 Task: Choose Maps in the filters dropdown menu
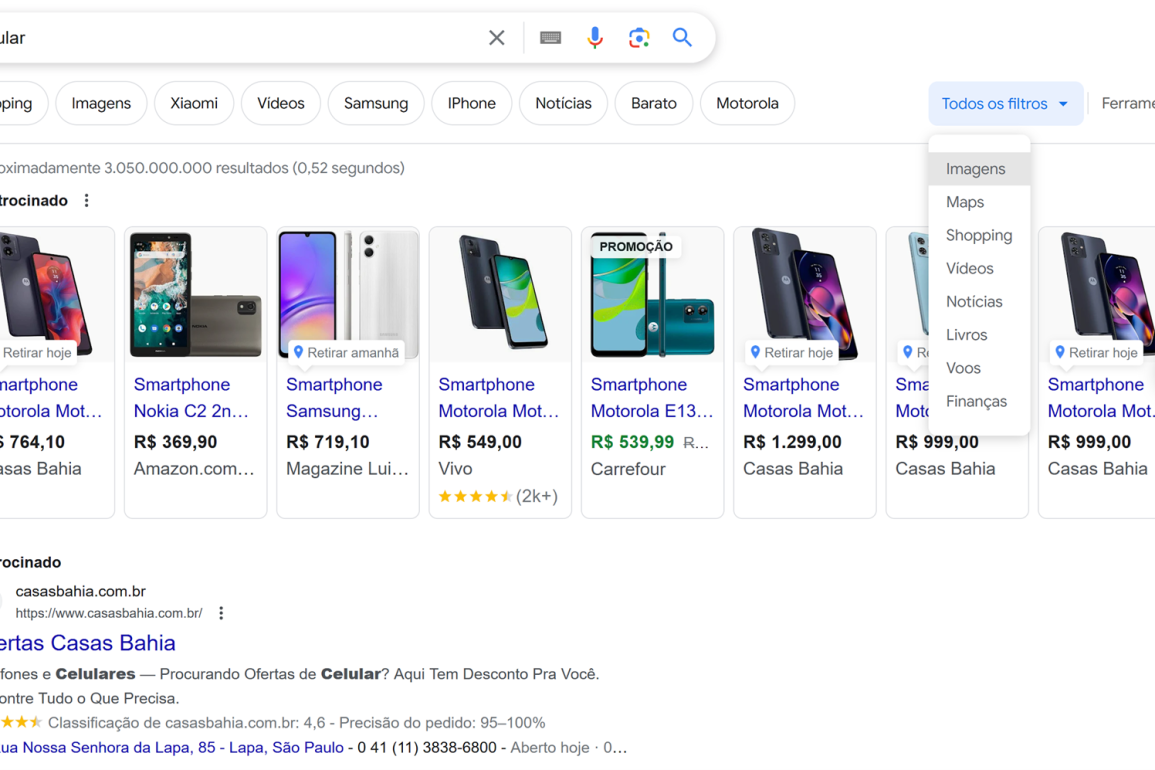tap(979, 202)
